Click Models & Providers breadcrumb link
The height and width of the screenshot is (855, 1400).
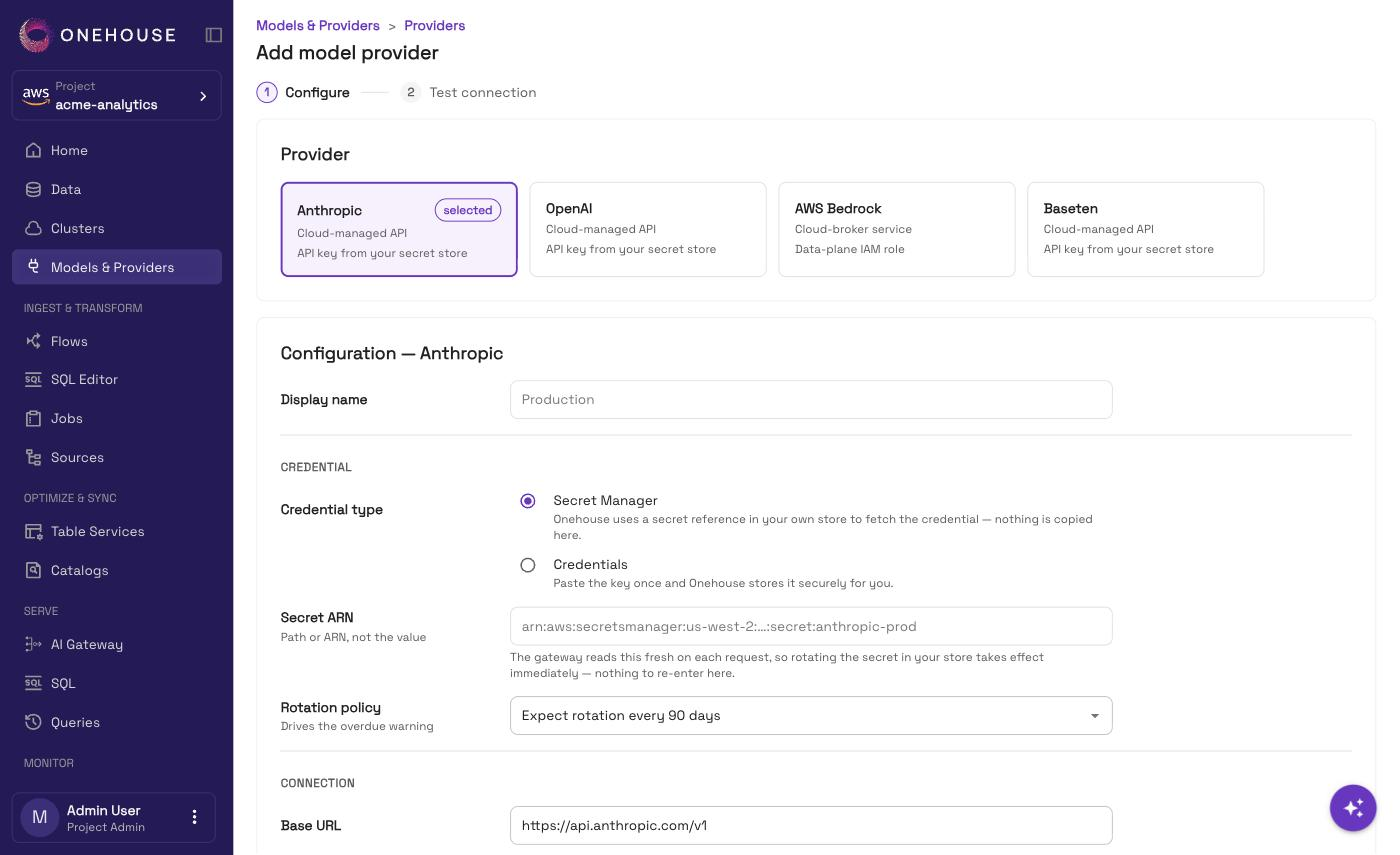(x=318, y=25)
